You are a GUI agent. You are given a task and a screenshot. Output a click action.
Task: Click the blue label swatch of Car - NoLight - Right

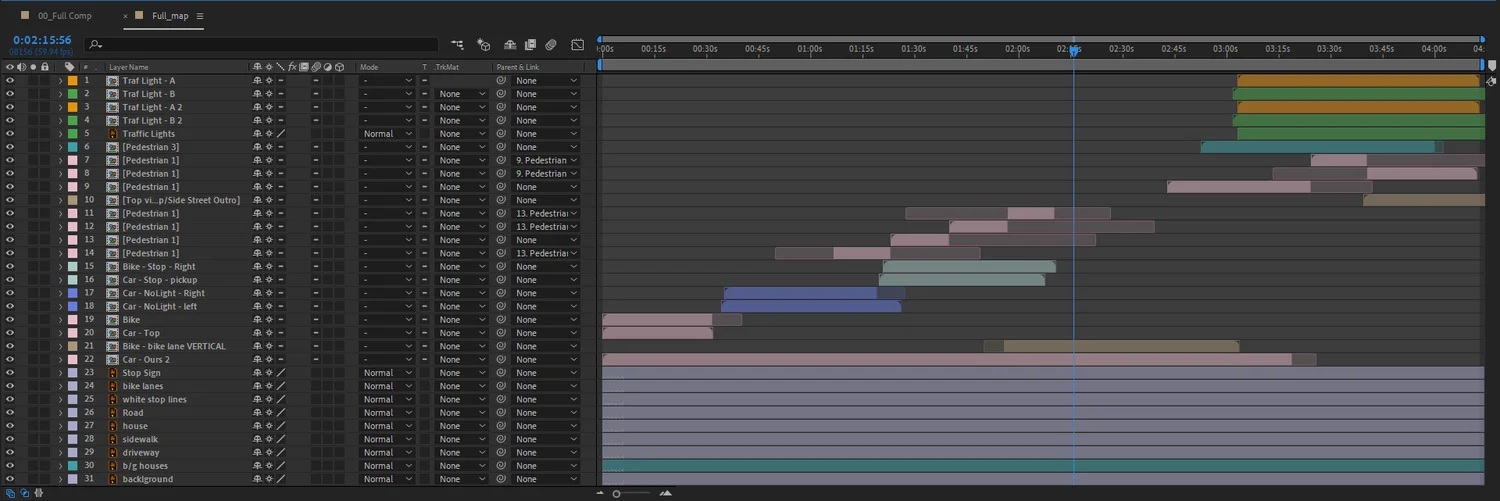pos(73,293)
